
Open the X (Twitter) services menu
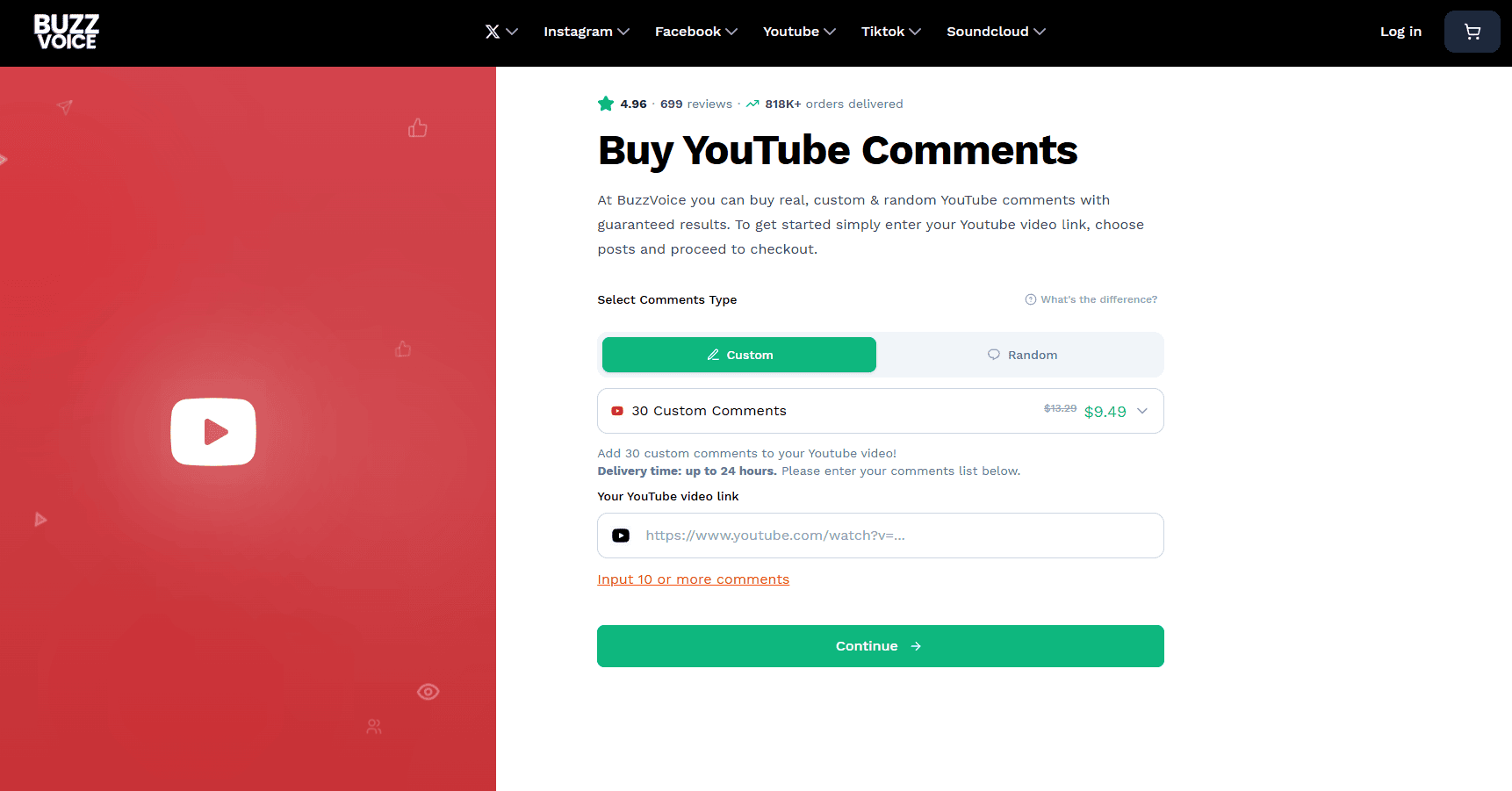click(x=501, y=32)
